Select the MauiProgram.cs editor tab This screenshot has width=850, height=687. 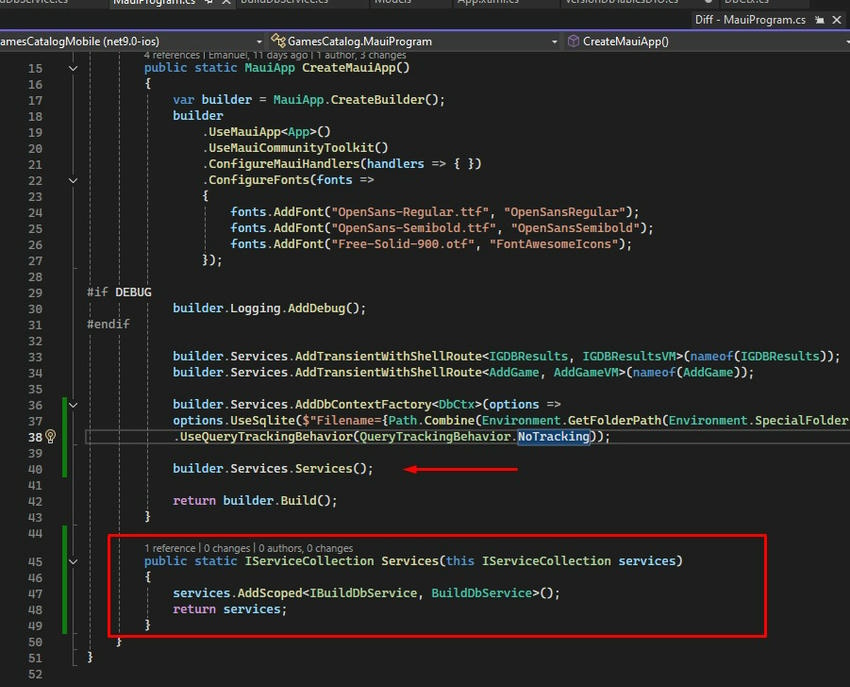pyautogui.click(x=153, y=3)
